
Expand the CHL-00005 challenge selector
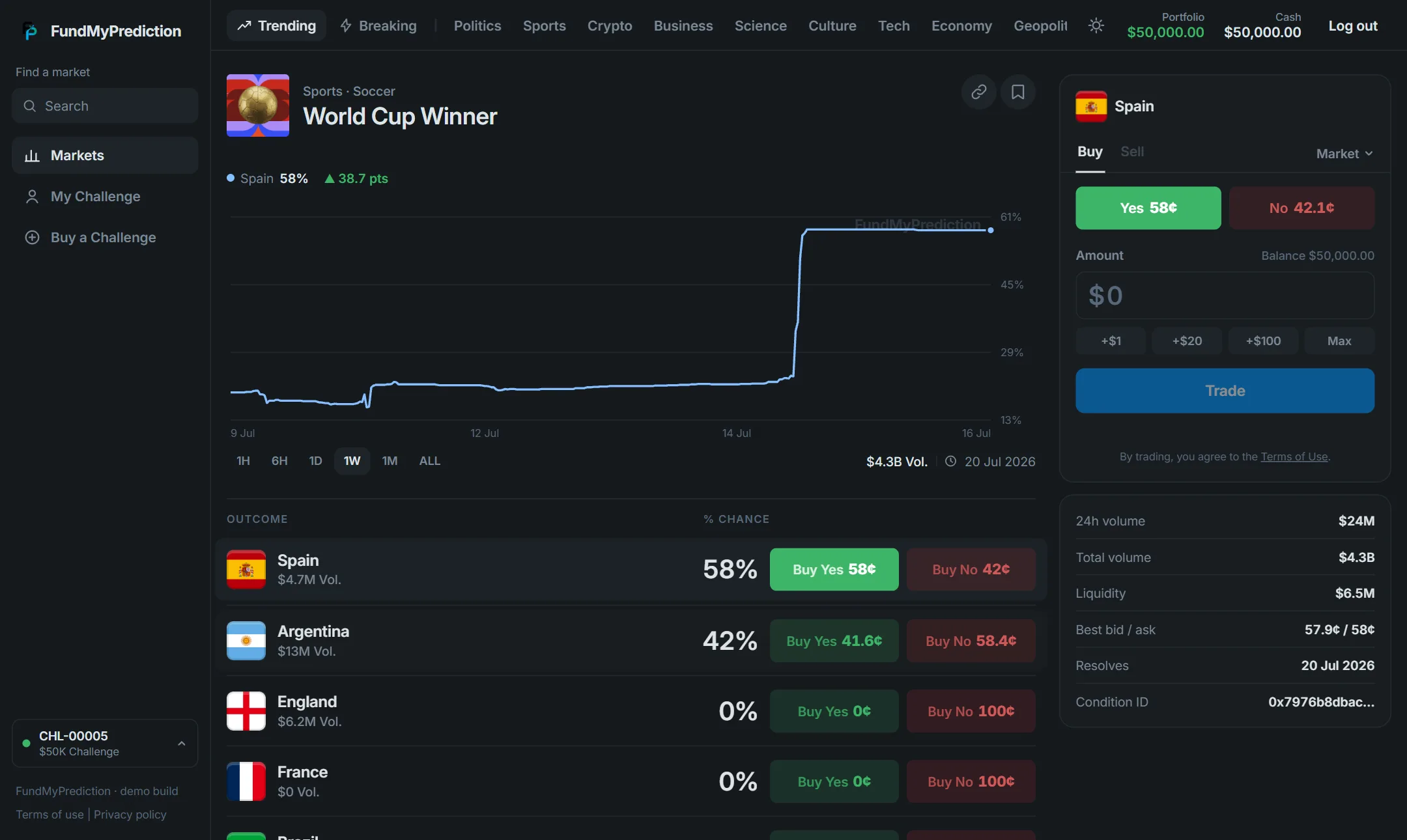click(105, 743)
